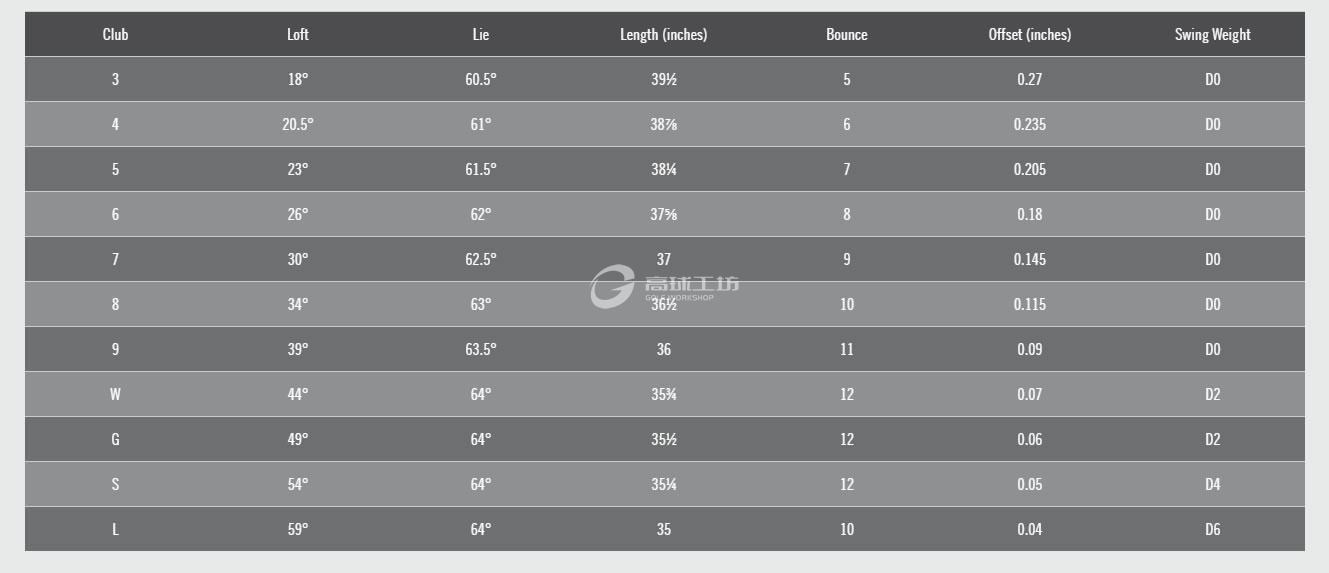Select the 20.5° loft value
This screenshot has height=573, width=1329.
point(297,124)
